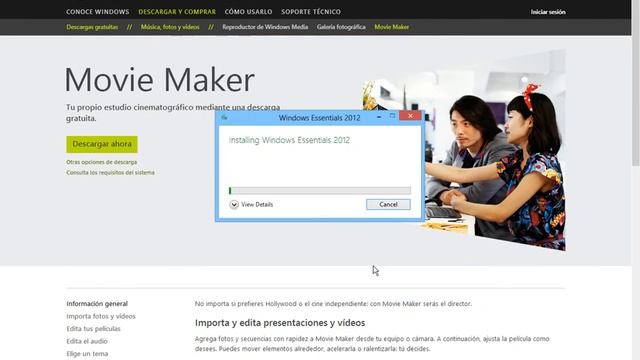Click the Descargar ahora button
The width and height of the screenshot is (640, 360).
[102, 144]
